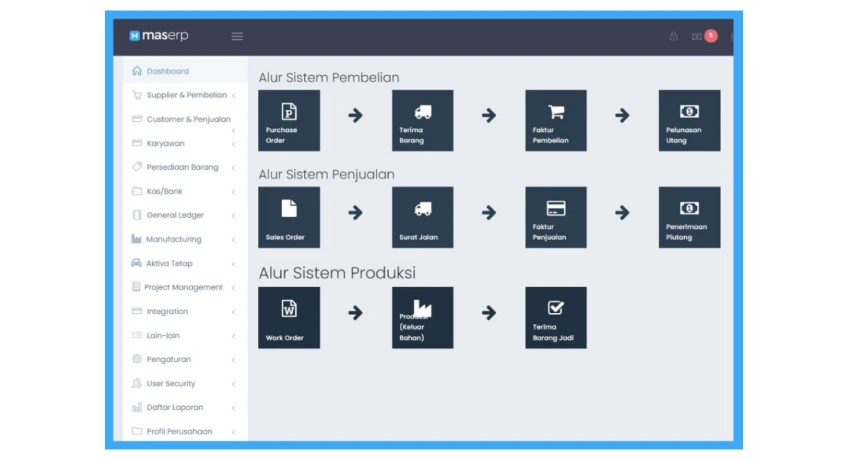Select Dashboard in sidebar
The image size is (847, 460).
[185, 71]
